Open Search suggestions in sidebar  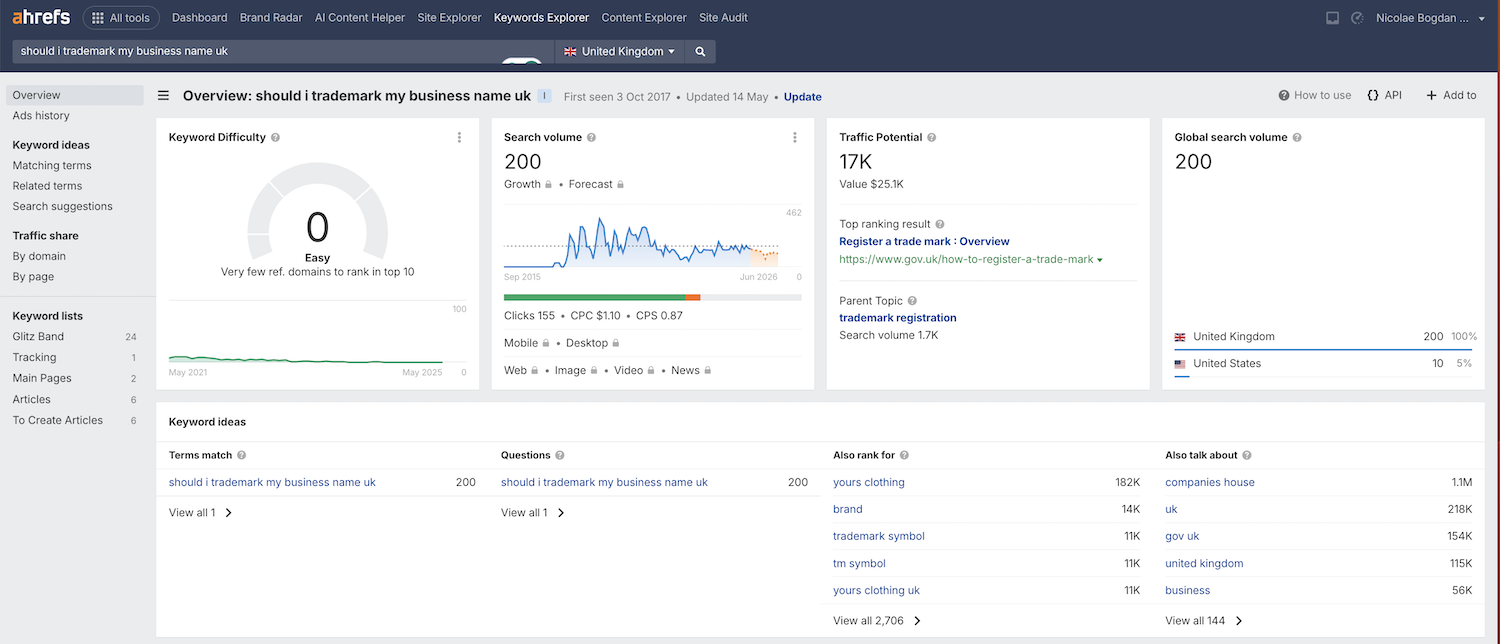coord(62,206)
